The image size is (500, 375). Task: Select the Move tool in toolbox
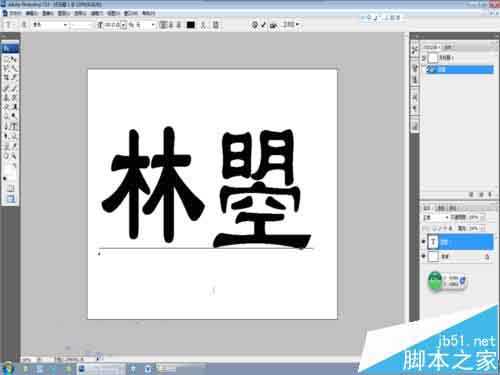tap(14, 59)
